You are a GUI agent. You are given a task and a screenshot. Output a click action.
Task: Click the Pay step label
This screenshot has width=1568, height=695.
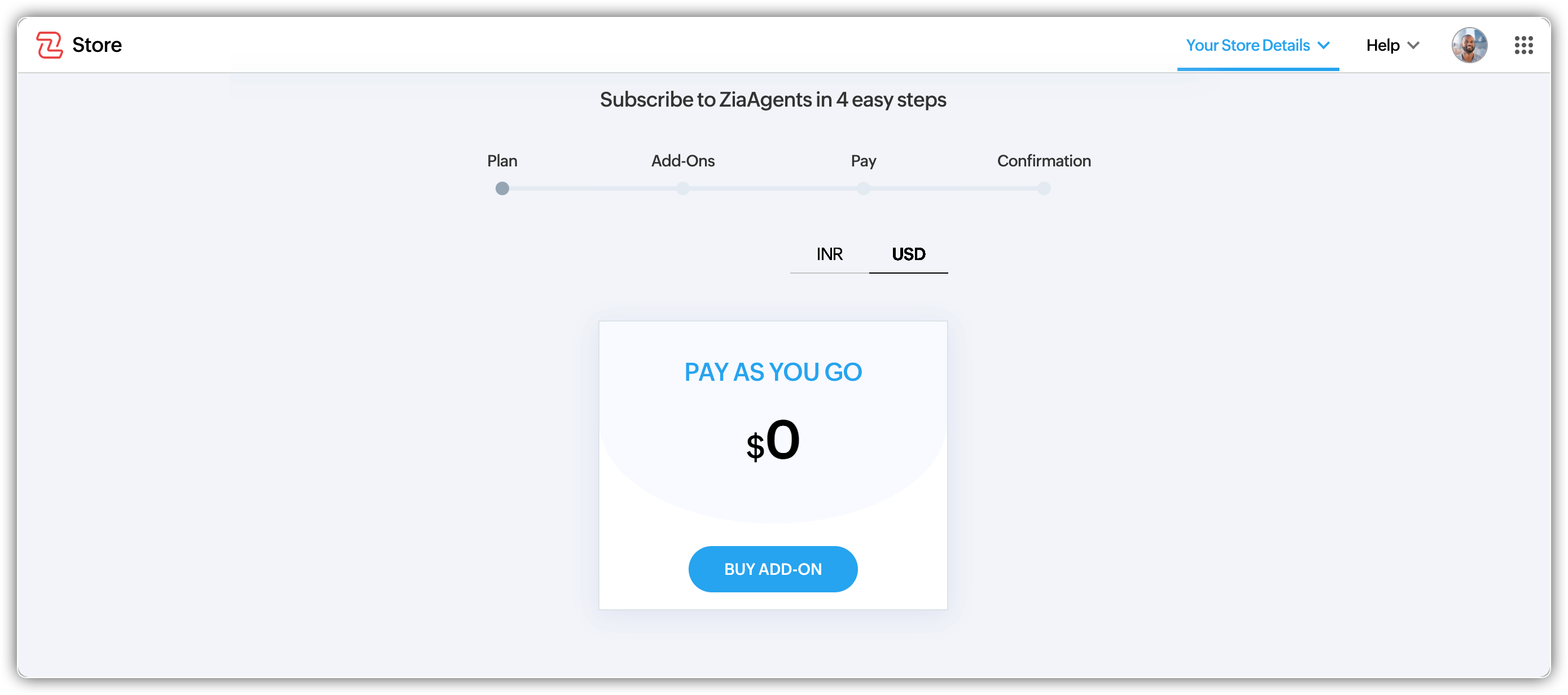pyautogui.click(x=863, y=161)
